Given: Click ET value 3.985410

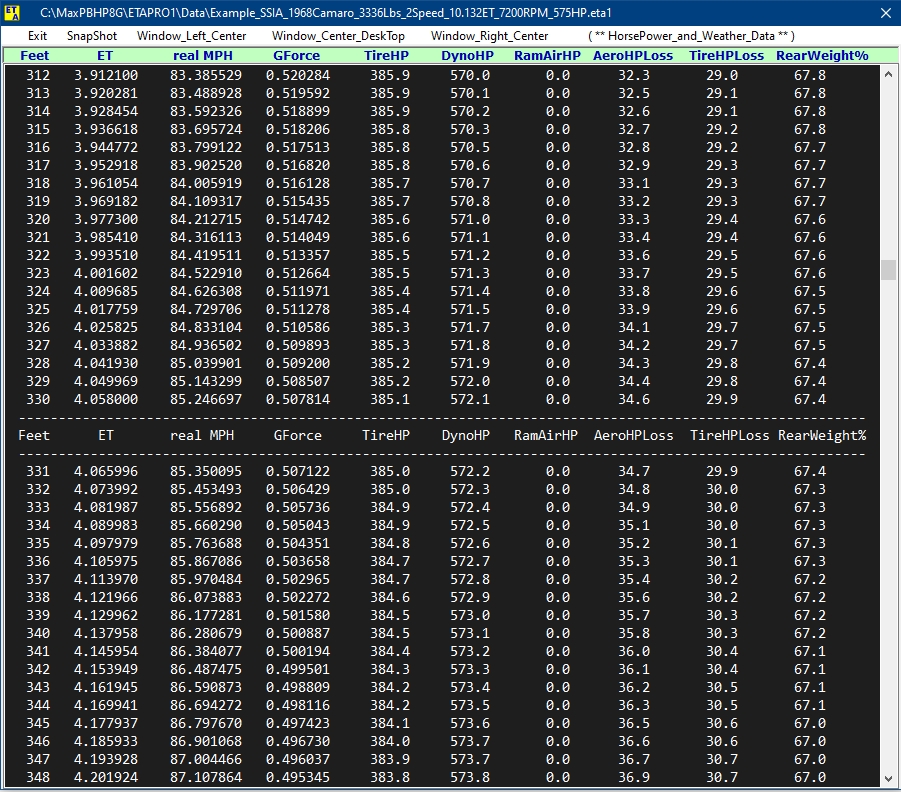Looking at the screenshot, I should click(106, 237).
